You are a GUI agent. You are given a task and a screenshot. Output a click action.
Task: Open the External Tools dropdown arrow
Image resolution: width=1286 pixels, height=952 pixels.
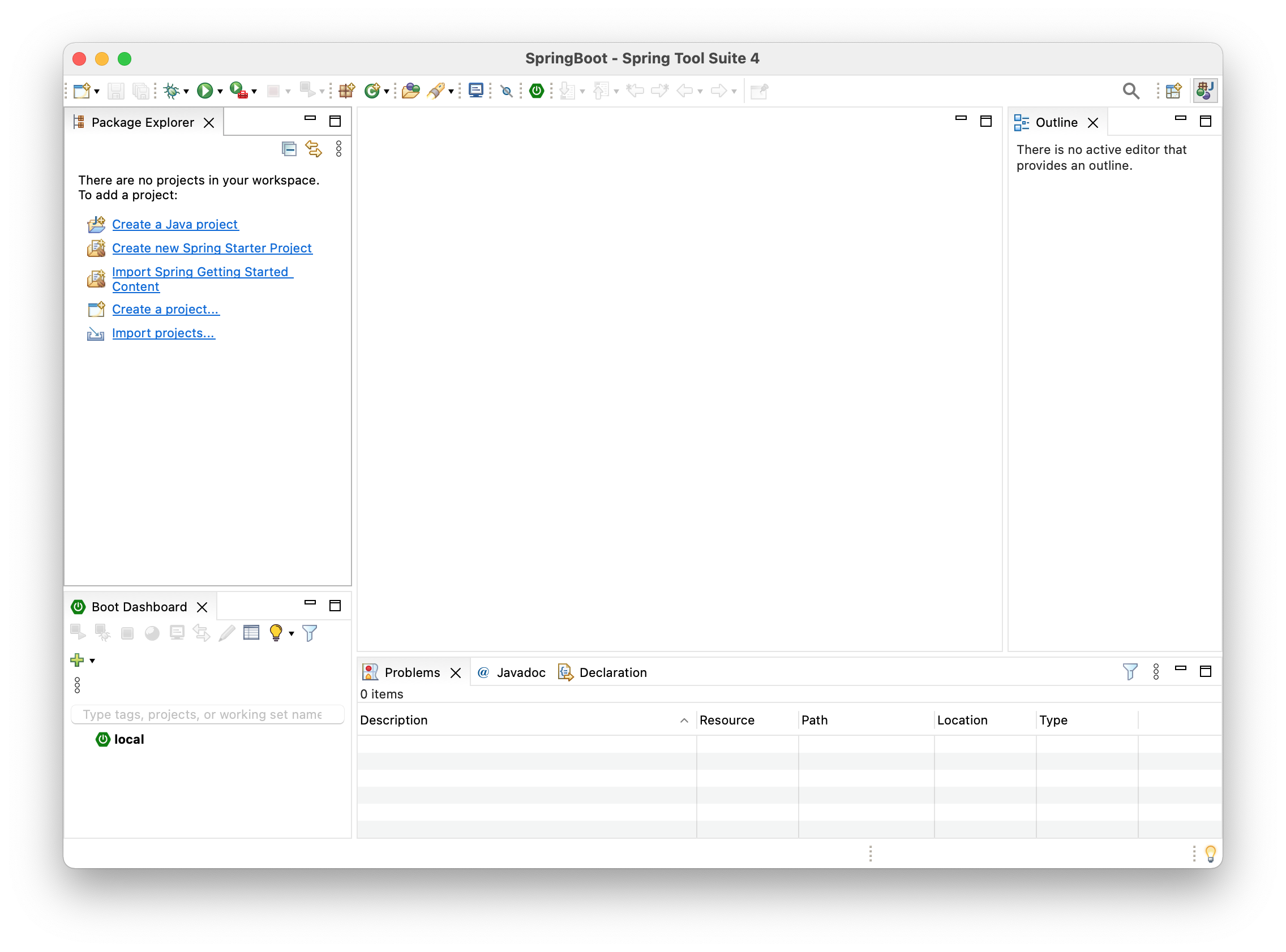(254, 92)
